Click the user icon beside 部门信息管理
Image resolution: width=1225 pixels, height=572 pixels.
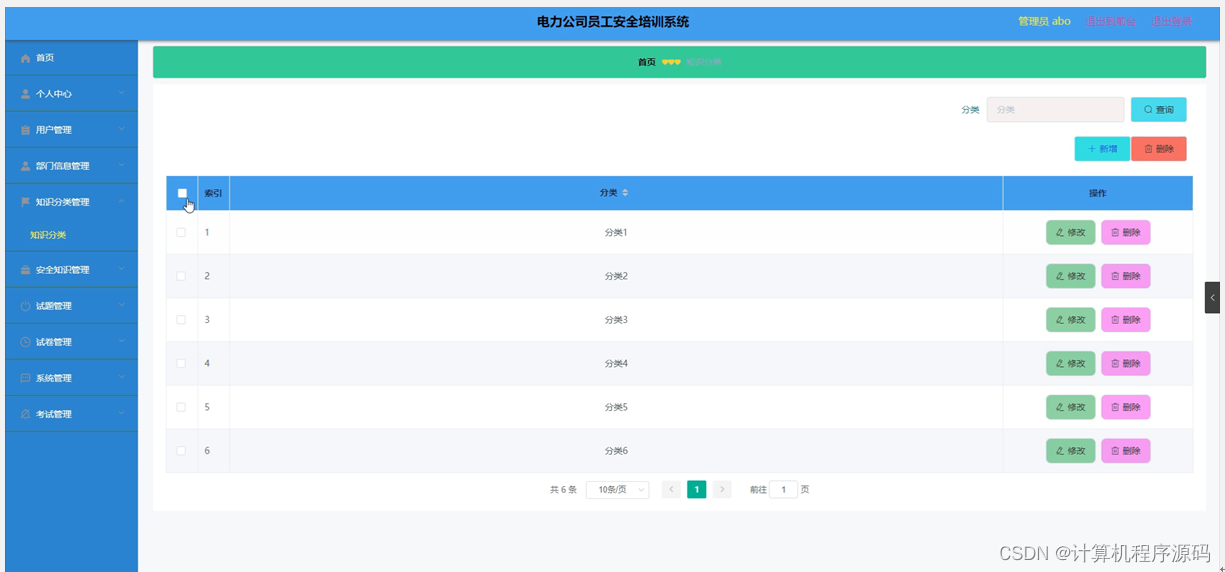click(x=26, y=166)
